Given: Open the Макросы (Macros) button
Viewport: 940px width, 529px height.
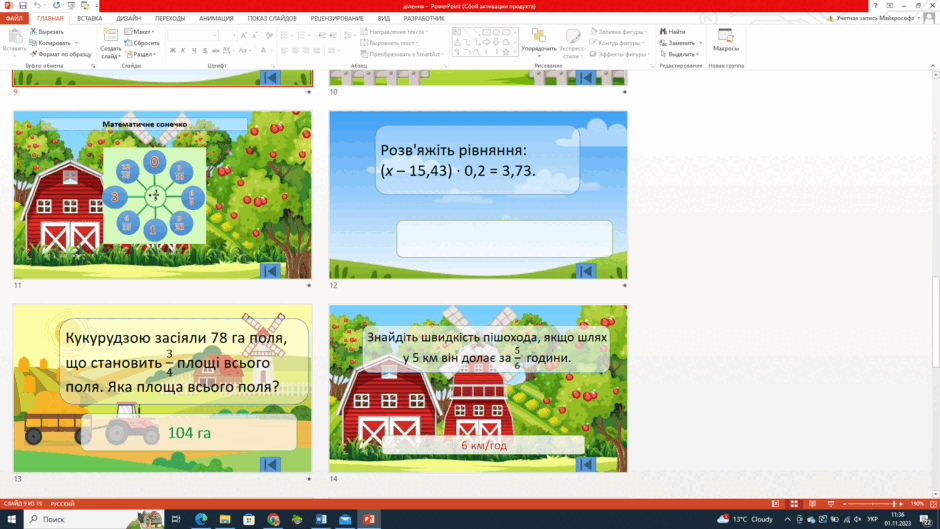Looking at the screenshot, I should (x=726, y=40).
